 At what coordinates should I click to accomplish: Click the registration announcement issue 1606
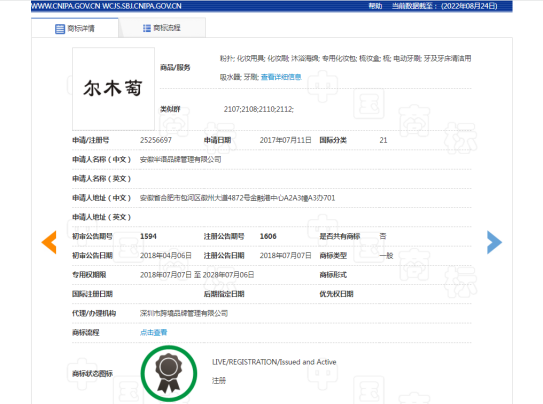[x=268, y=236]
